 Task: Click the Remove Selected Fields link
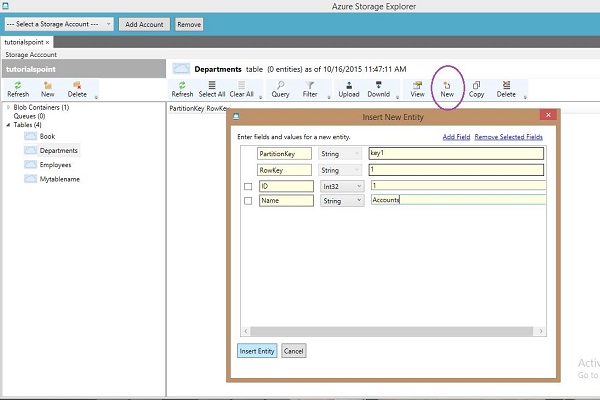point(509,134)
